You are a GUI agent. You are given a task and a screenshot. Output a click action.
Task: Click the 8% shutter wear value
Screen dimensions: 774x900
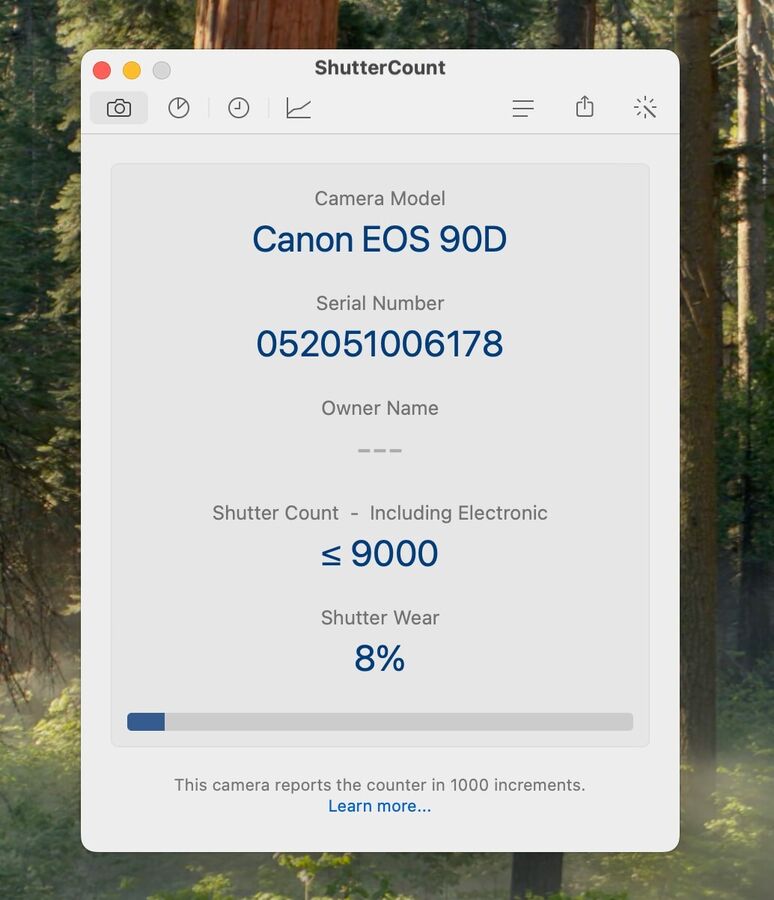[x=380, y=659]
